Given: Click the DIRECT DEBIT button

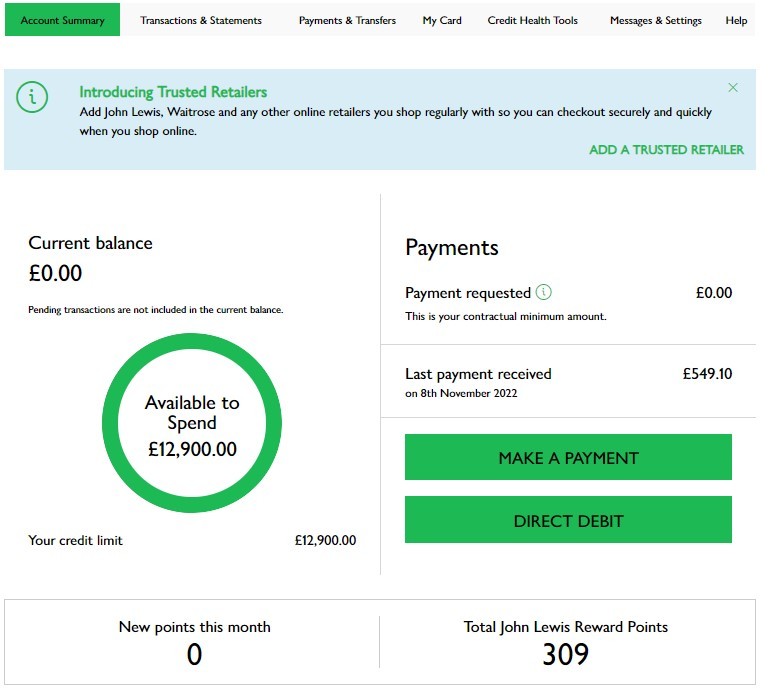Looking at the screenshot, I should [568, 520].
